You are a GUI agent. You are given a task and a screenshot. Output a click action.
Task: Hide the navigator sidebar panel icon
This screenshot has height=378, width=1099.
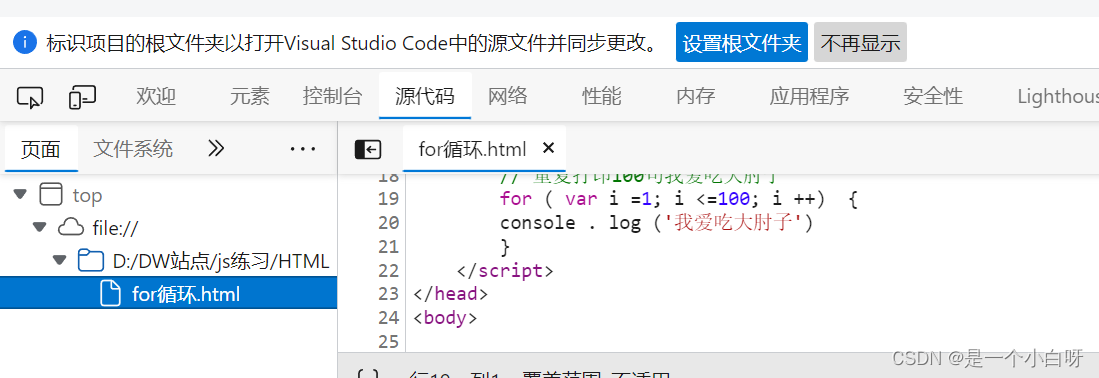pos(368,149)
